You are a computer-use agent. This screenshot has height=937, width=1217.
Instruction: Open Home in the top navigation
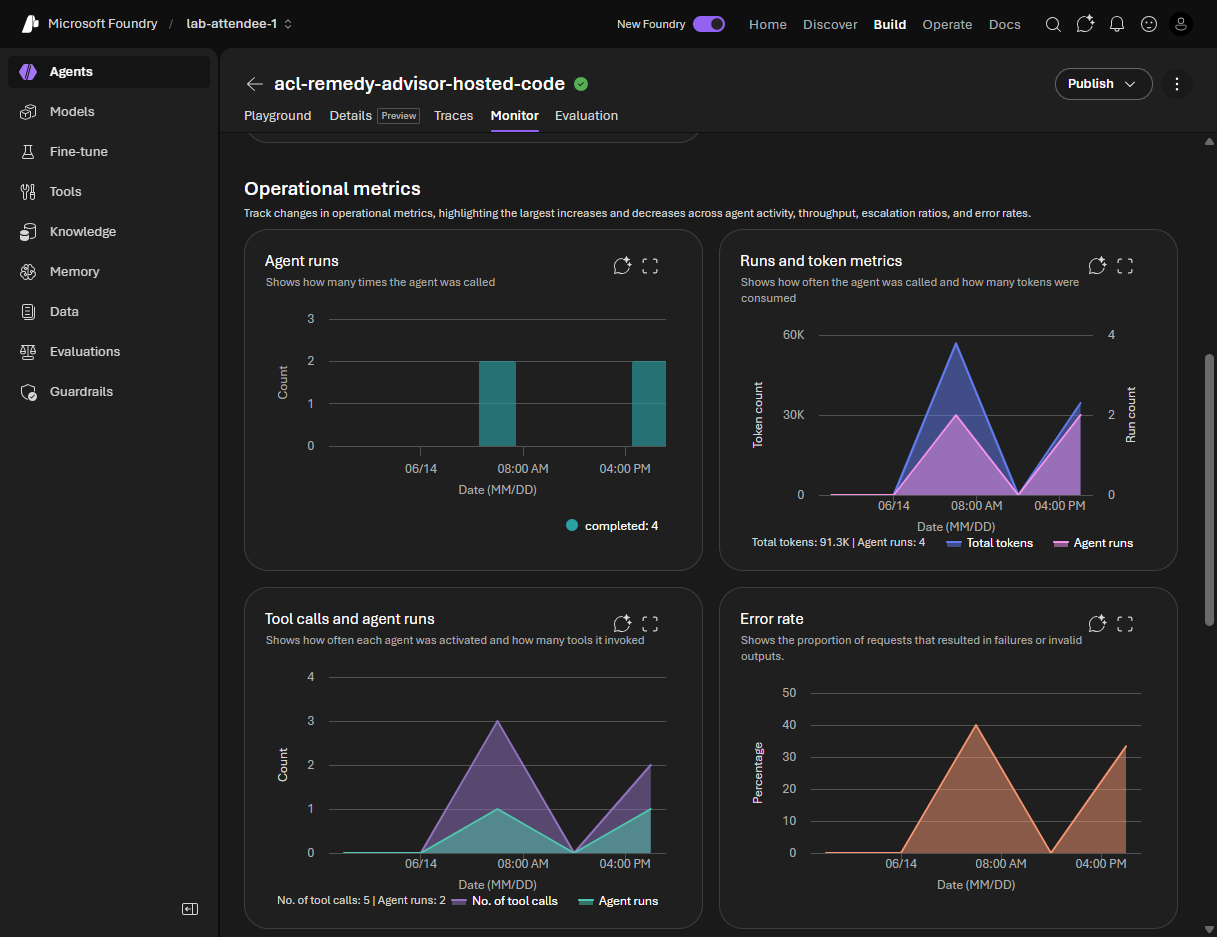[768, 24]
